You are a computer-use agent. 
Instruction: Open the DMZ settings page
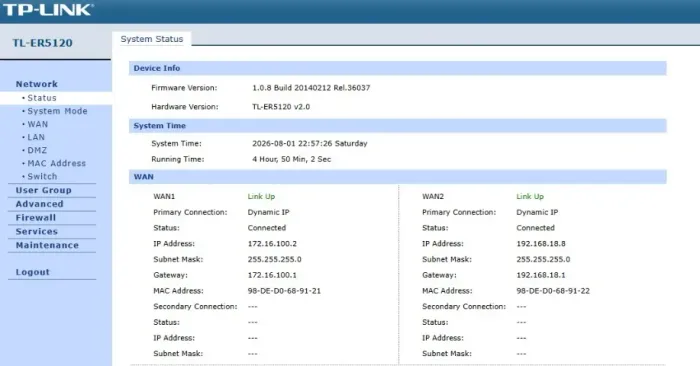coord(37,150)
